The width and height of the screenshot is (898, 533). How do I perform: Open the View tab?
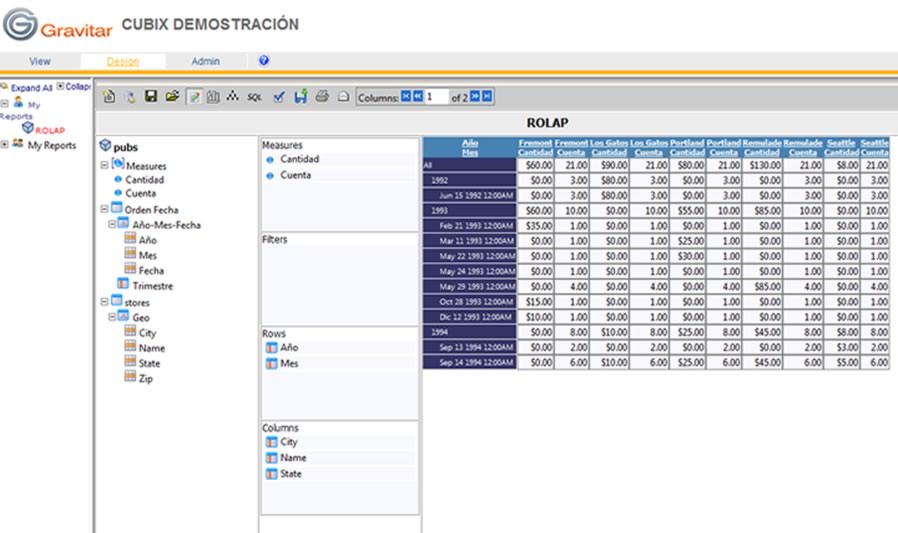tap(40, 61)
